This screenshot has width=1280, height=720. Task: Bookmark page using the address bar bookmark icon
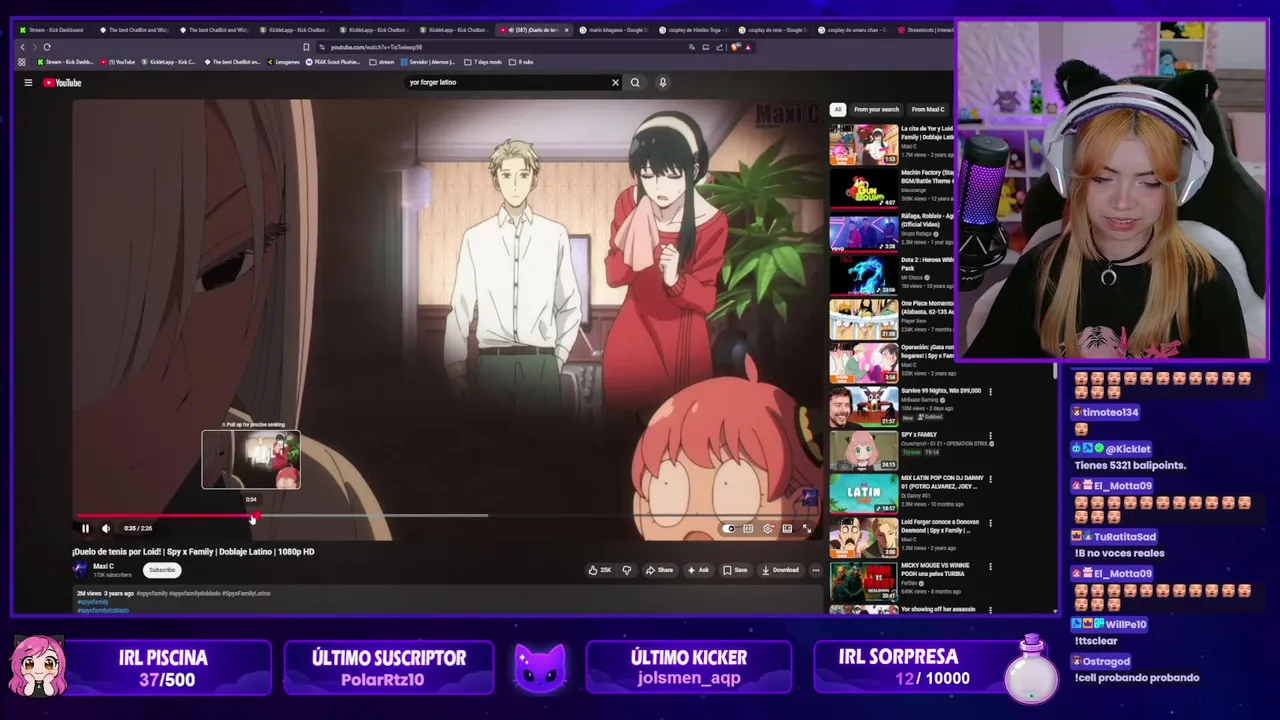click(x=306, y=47)
